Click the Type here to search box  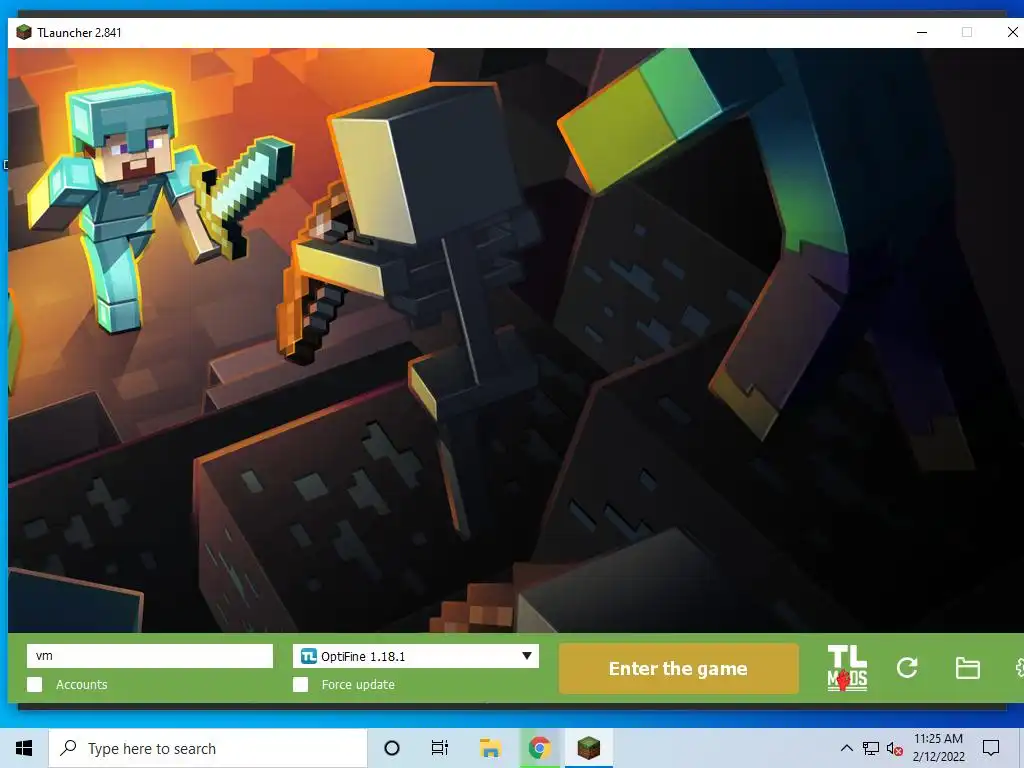208,748
